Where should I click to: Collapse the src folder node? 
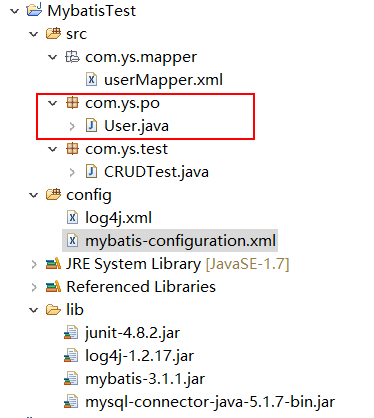34,34
